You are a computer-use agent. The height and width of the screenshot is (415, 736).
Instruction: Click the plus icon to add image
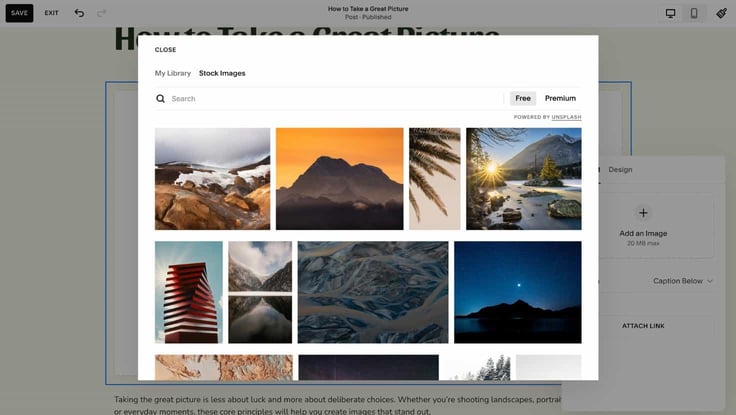643,213
